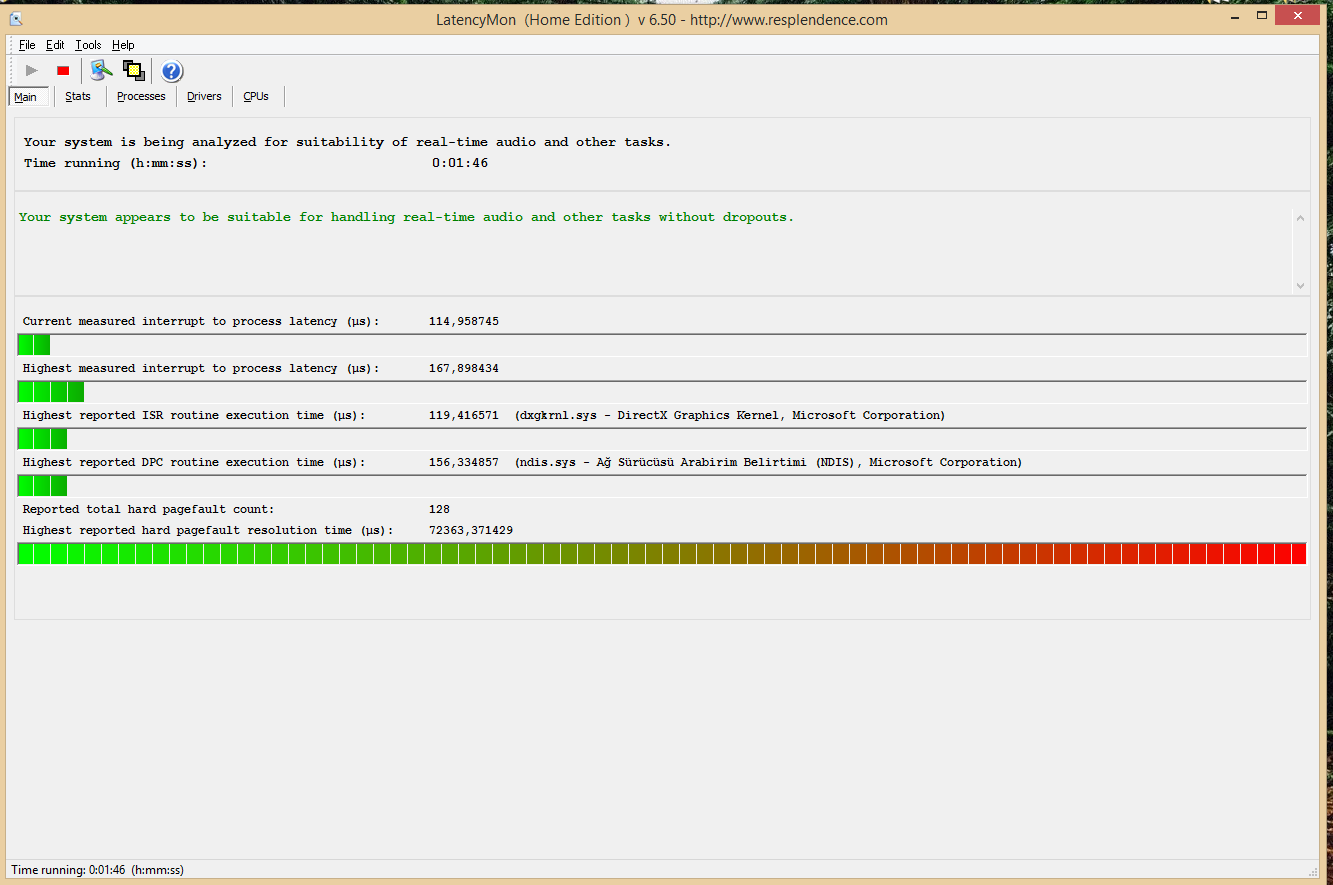Click the scroll down arrow of the message box

[1300, 285]
